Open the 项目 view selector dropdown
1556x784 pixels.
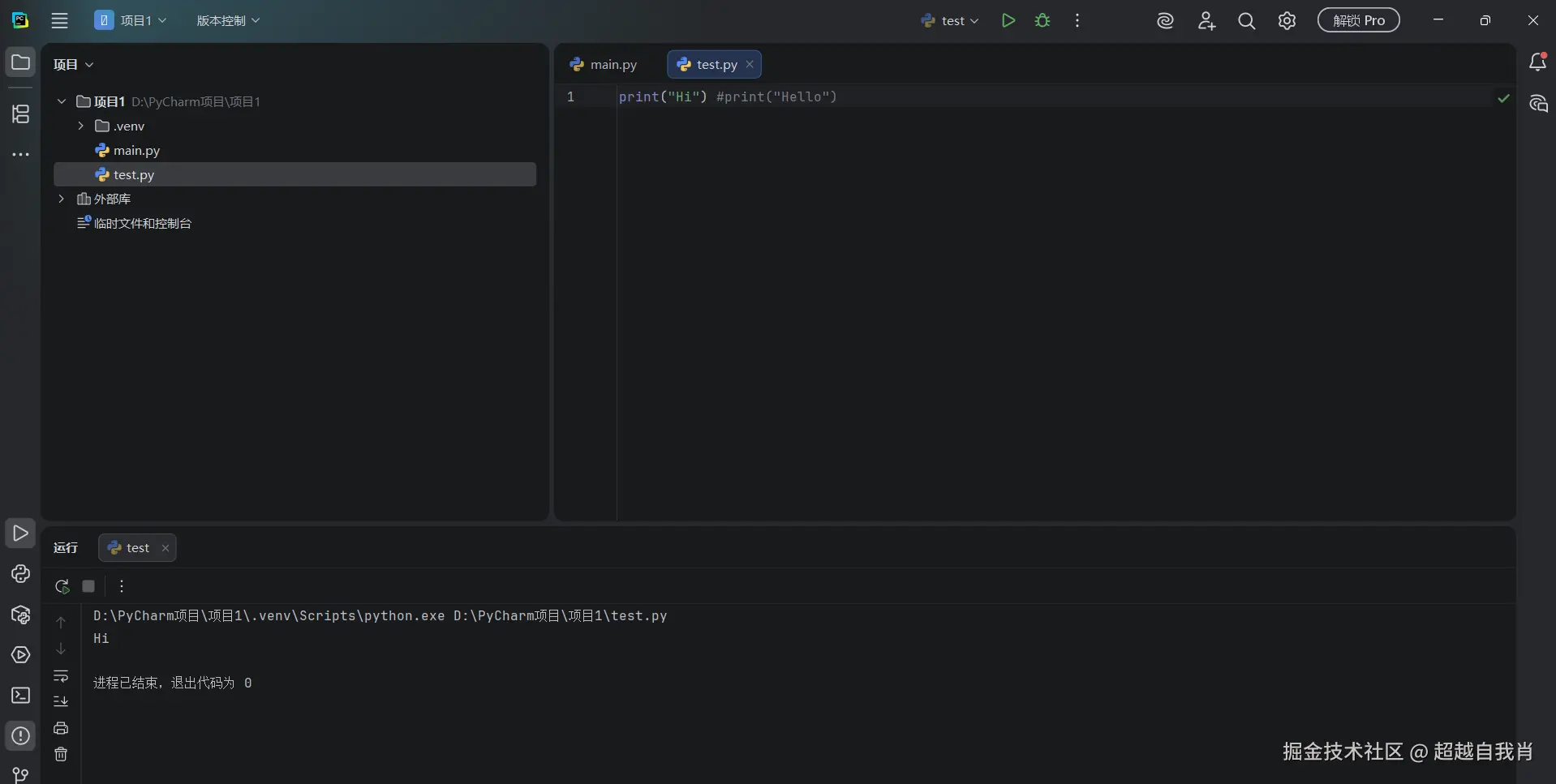point(73,65)
